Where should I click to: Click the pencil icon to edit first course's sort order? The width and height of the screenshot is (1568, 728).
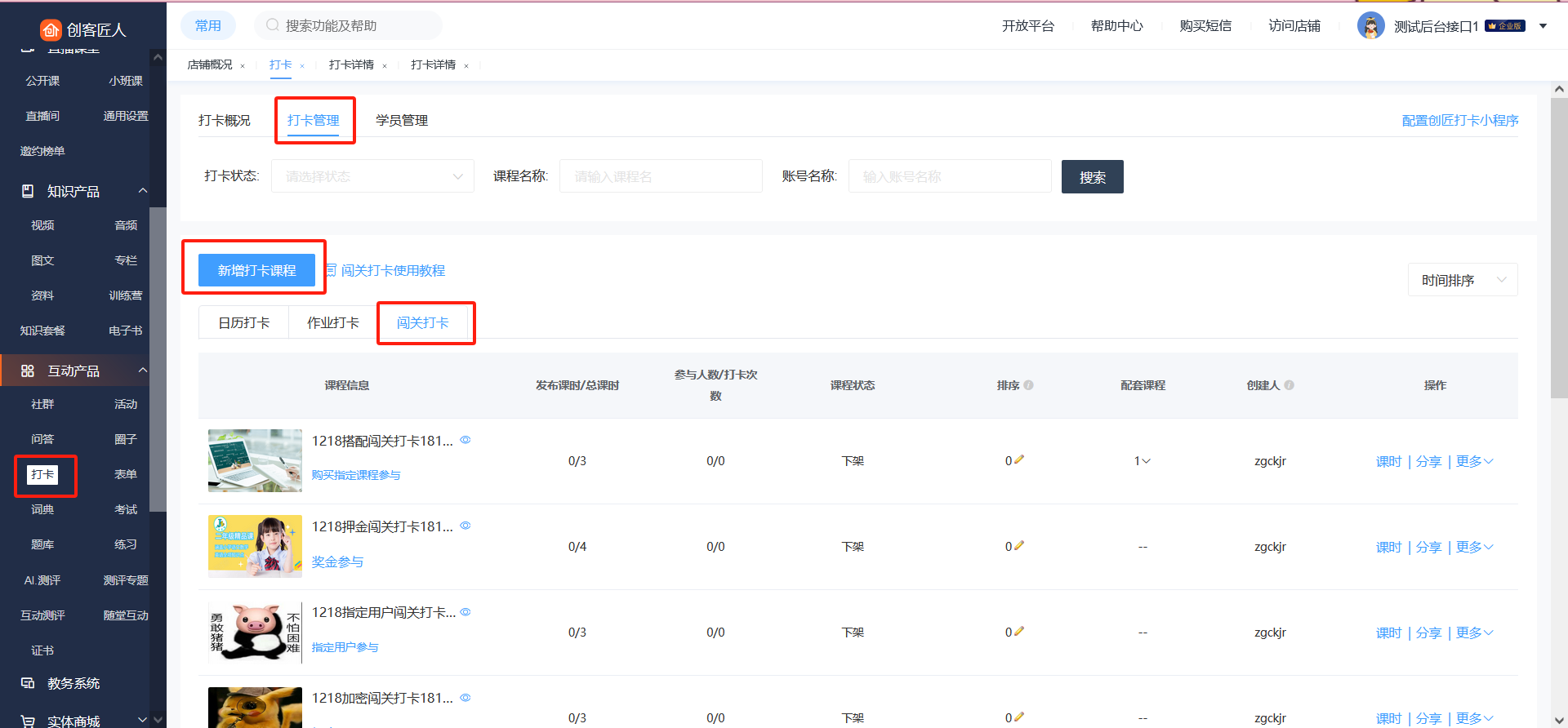[1018, 460]
